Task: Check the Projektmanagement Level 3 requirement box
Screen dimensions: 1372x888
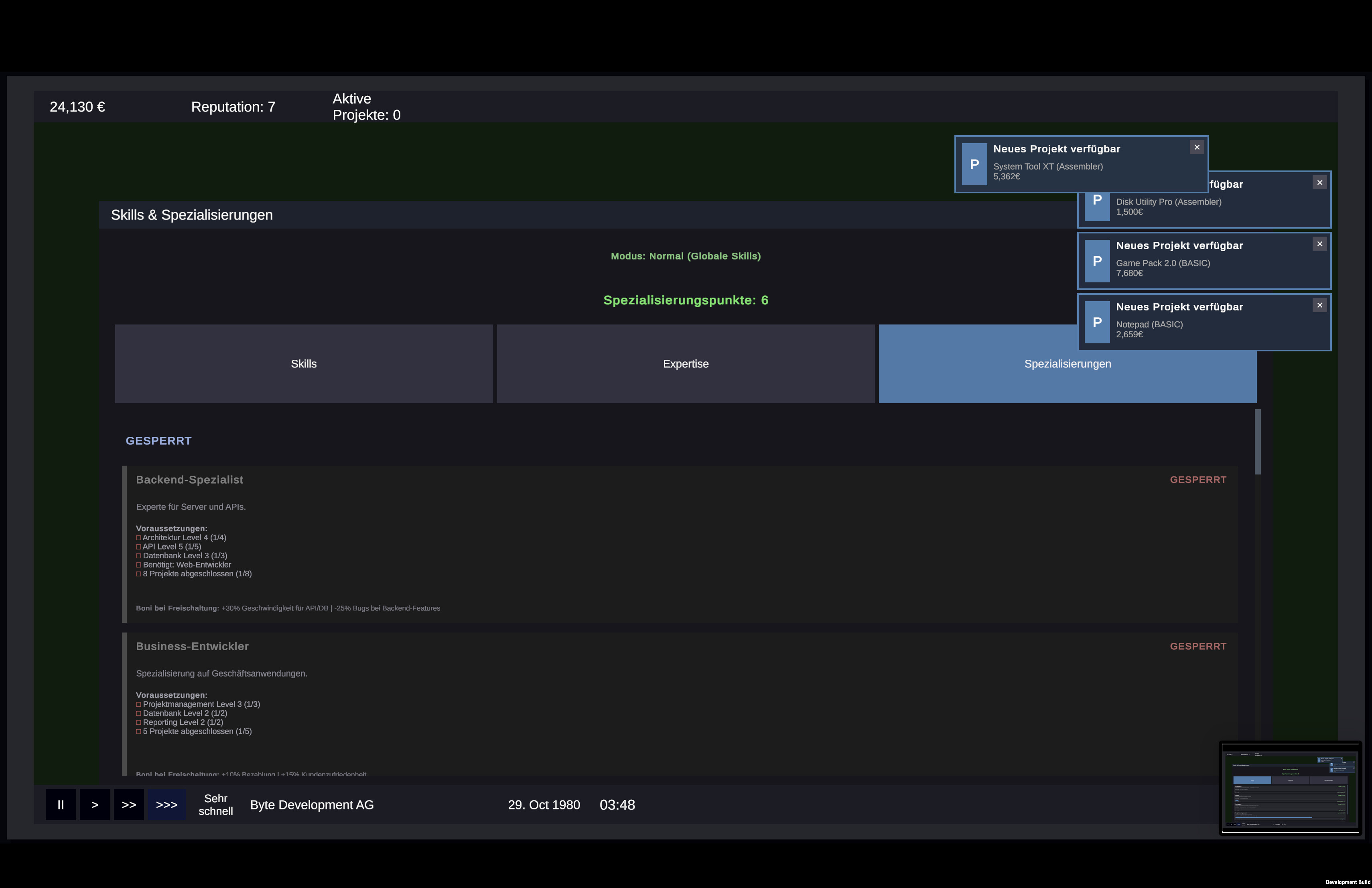Action: (138, 704)
